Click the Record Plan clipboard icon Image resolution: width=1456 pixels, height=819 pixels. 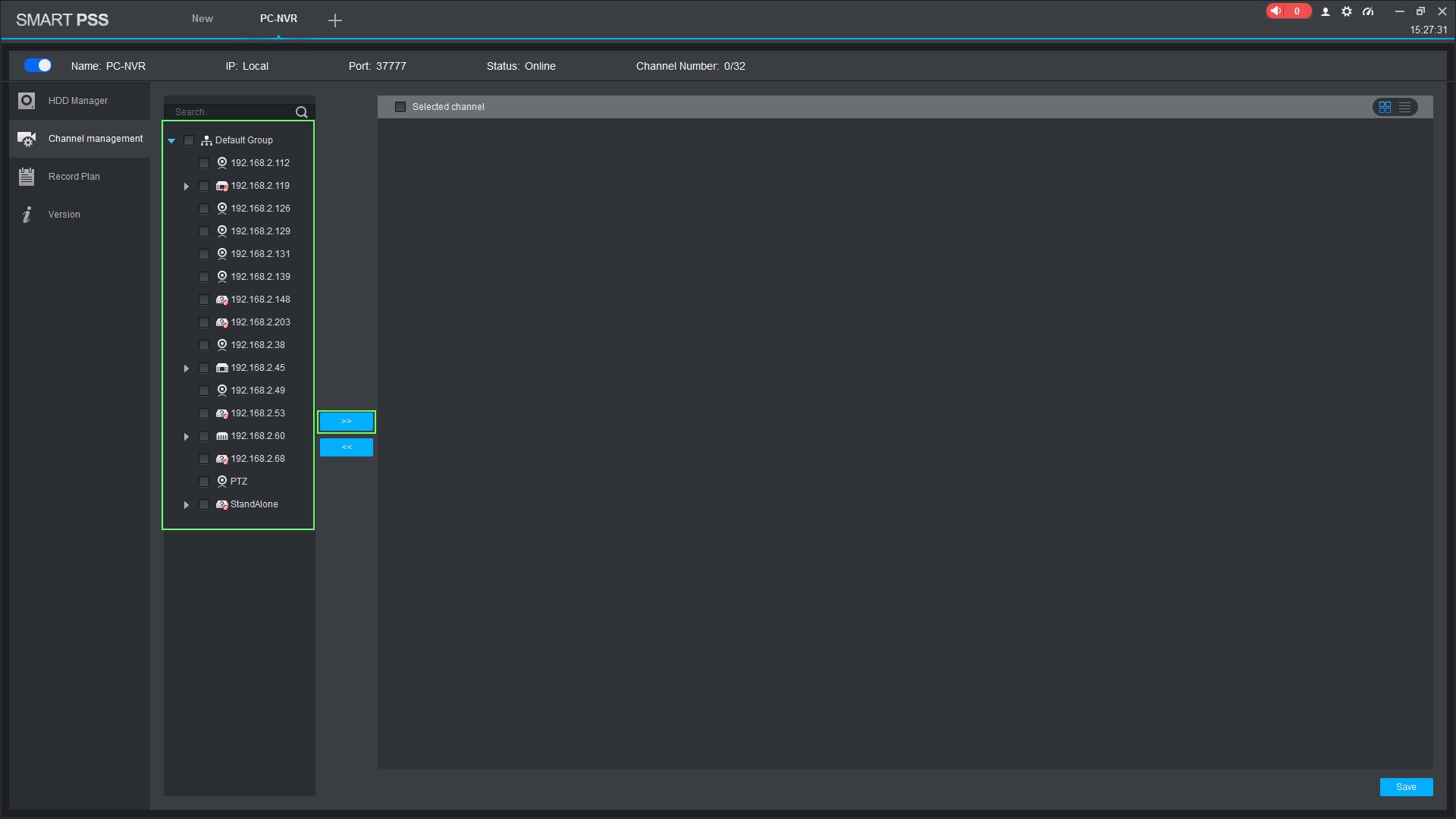tap(27, 177)
